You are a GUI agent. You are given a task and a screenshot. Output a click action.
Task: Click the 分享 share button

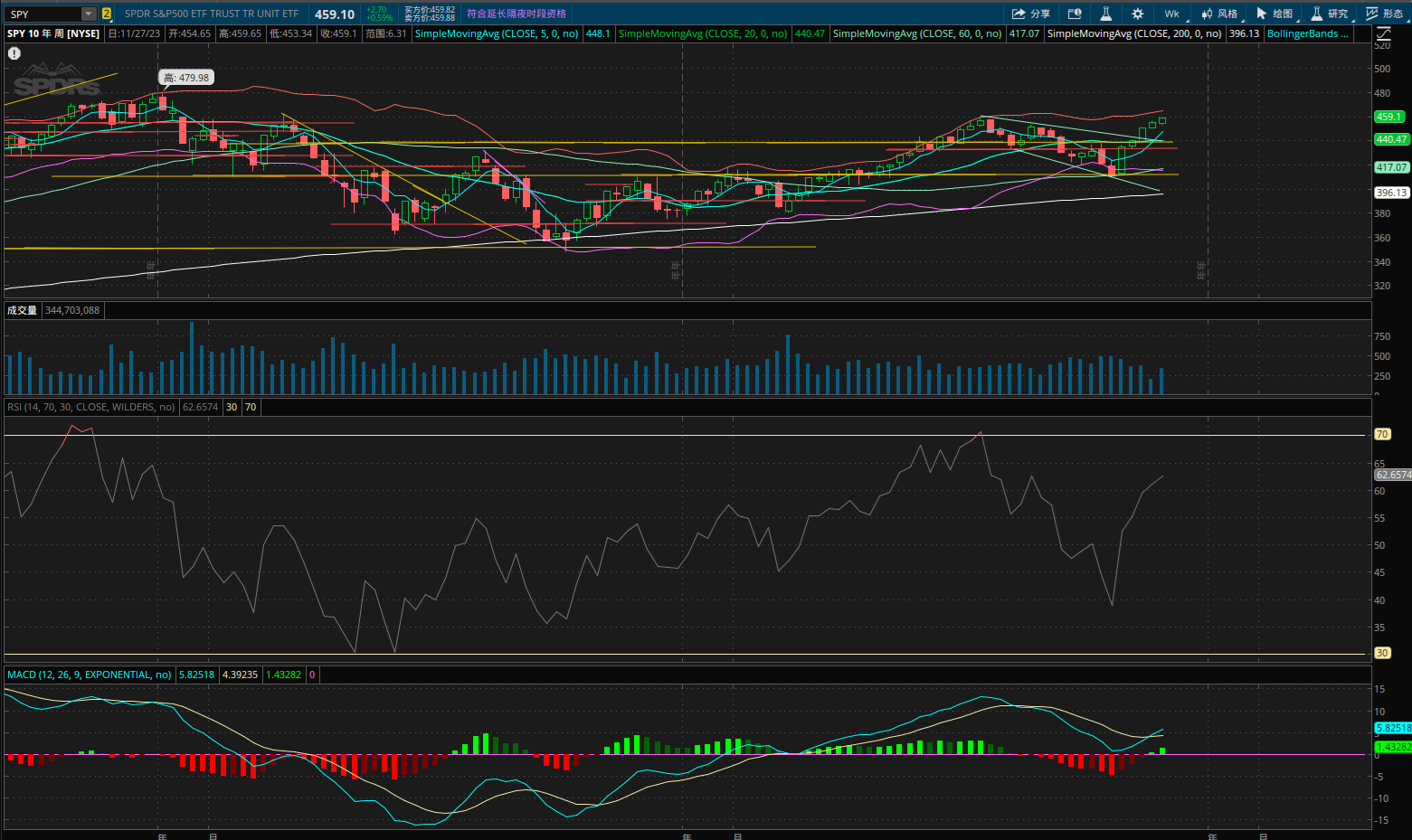[x=1031, y=14]
